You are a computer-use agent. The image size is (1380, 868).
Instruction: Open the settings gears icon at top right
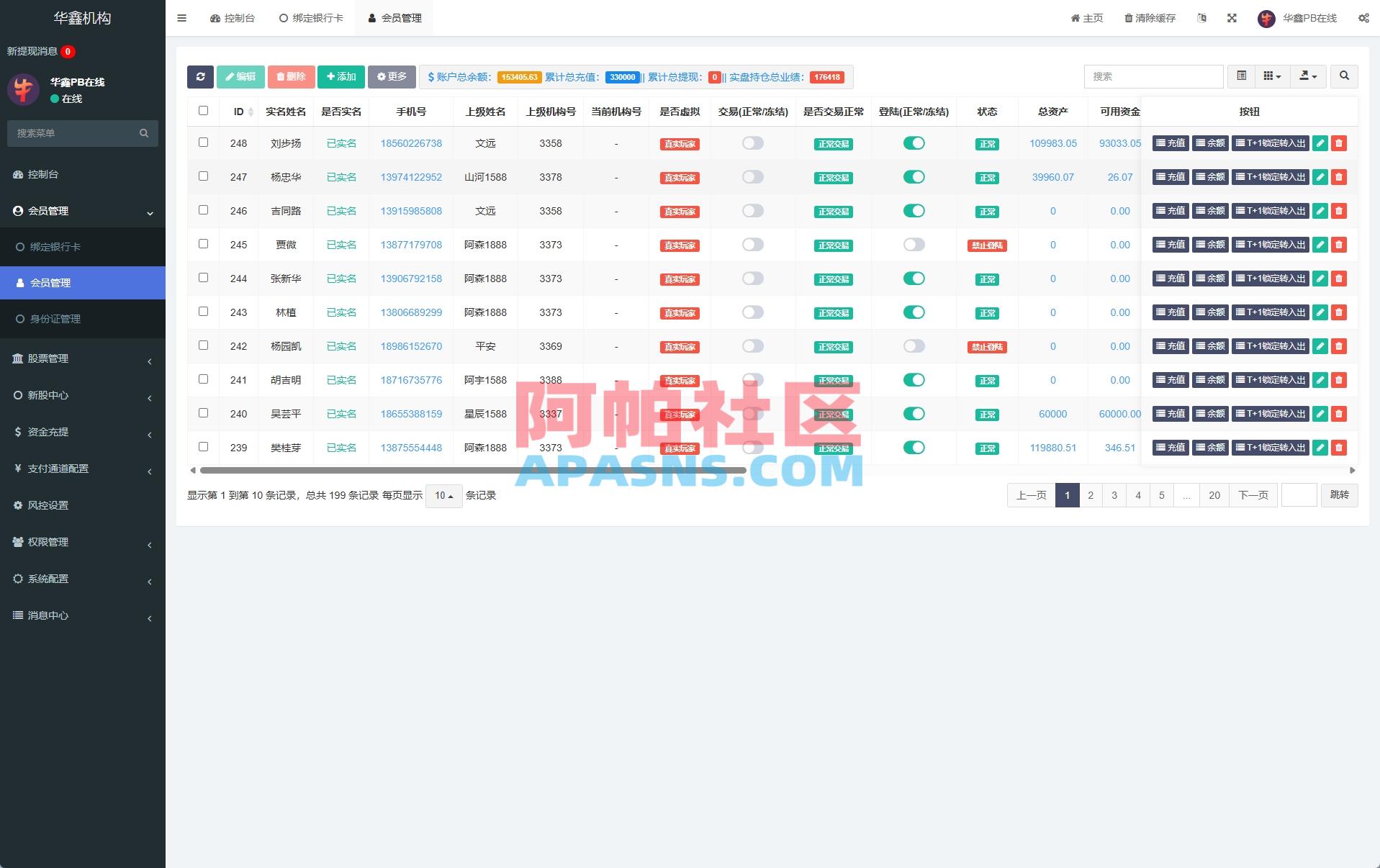(1363, 18)
